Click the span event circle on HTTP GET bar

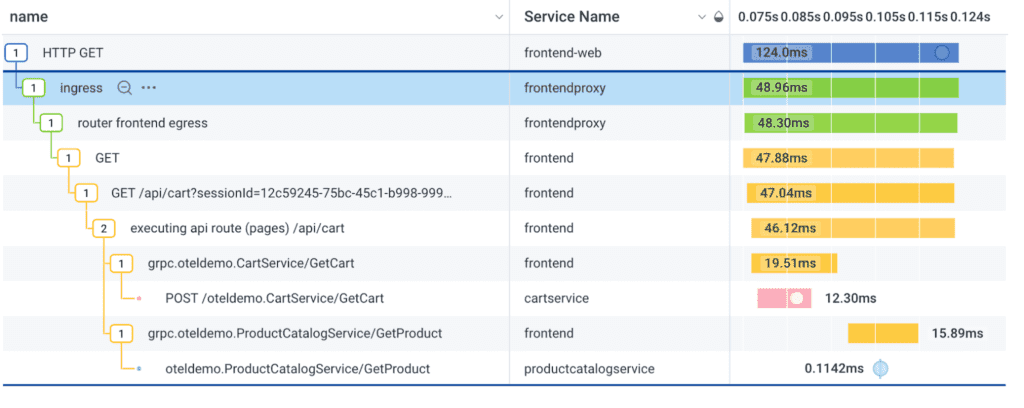point(941,52)
